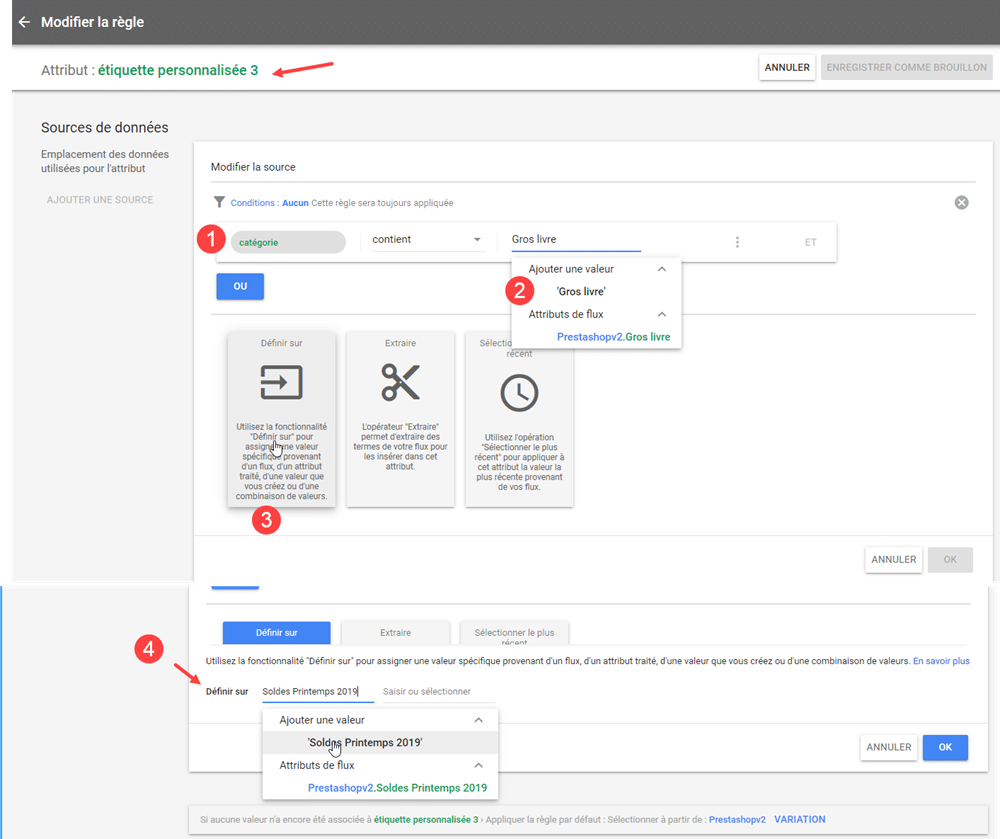Pick 'Soldes Printemps 2019' value suggestion
The height and width of the screenshot is (839, 1000).
365,743
